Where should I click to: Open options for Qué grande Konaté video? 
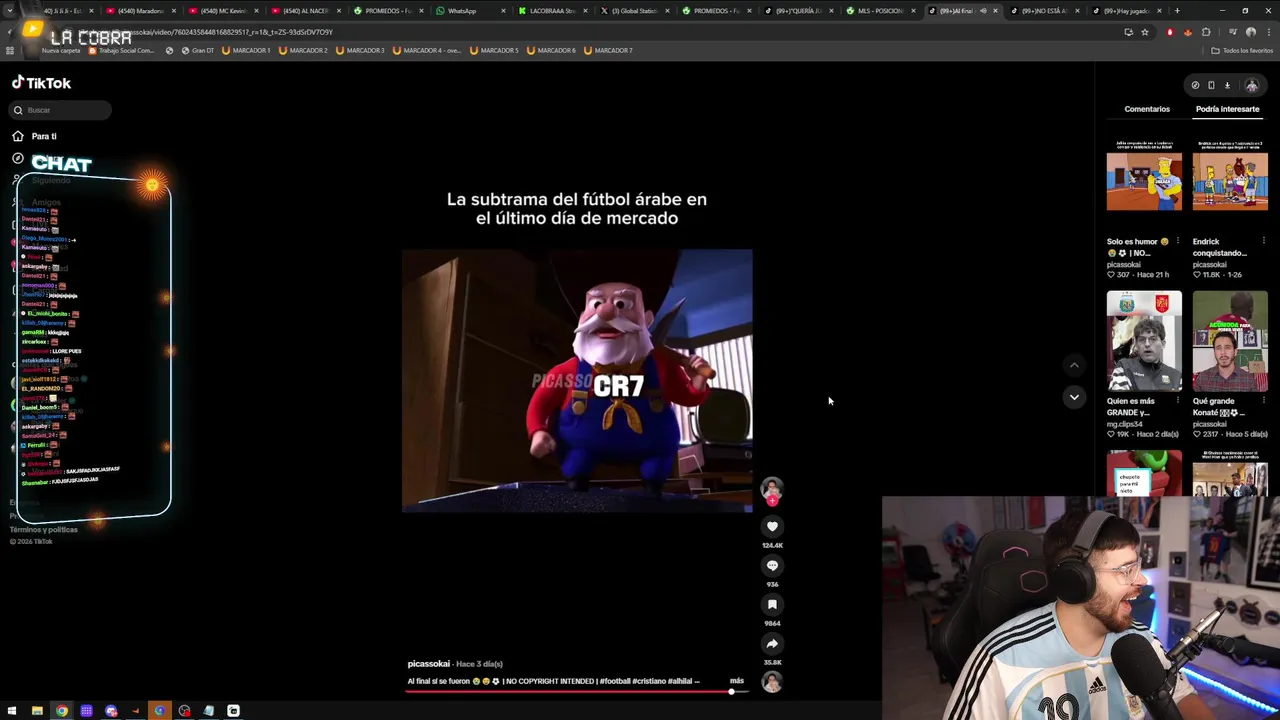(x=1264, y=401)
